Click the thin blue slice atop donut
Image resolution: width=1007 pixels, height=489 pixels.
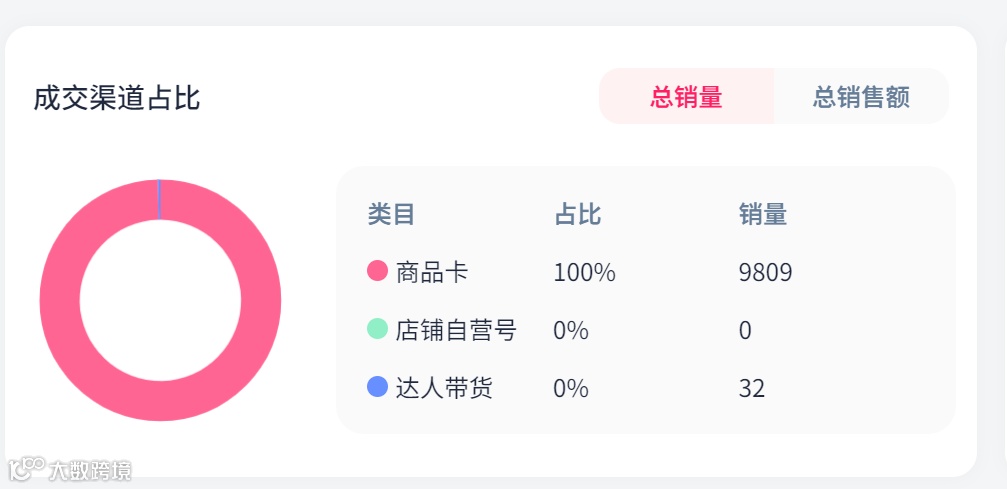point(159,198)
